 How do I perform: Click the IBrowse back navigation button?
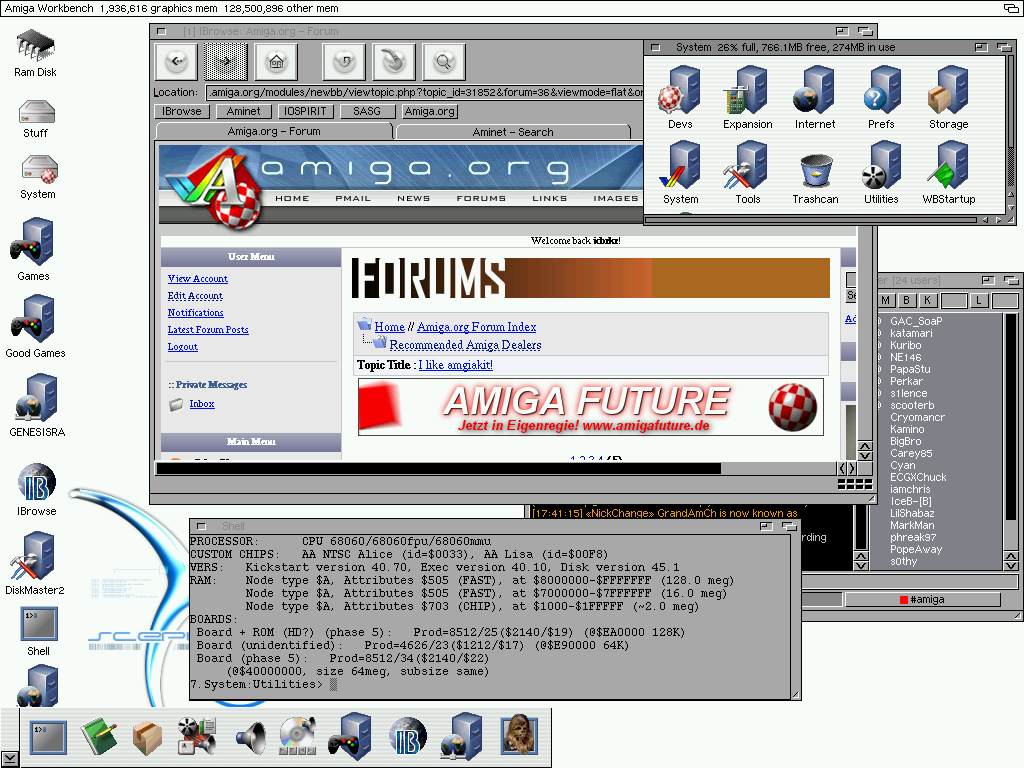pyautogui.click(x=176, y=62)
